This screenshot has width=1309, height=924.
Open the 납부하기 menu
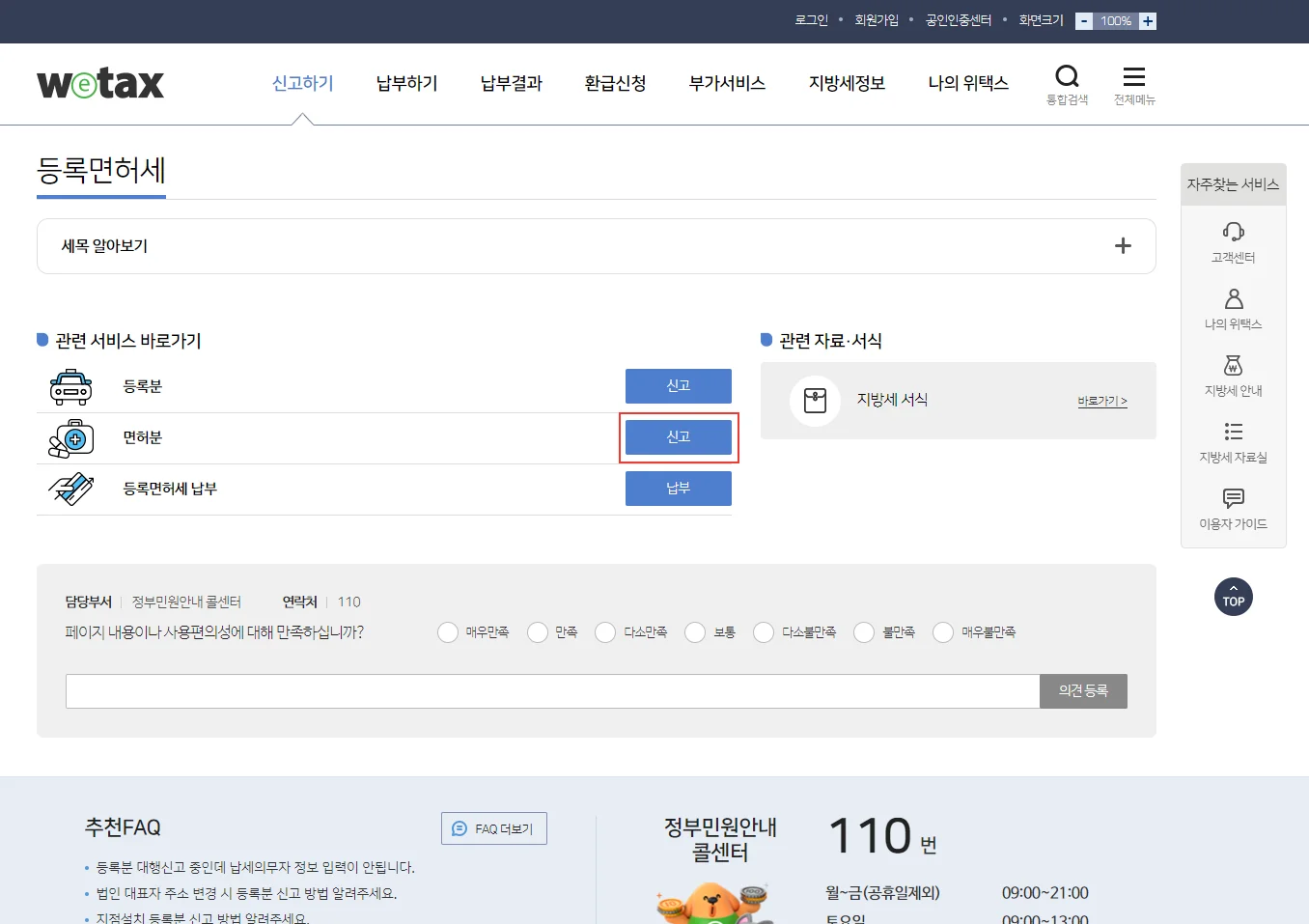pos(406,84)
